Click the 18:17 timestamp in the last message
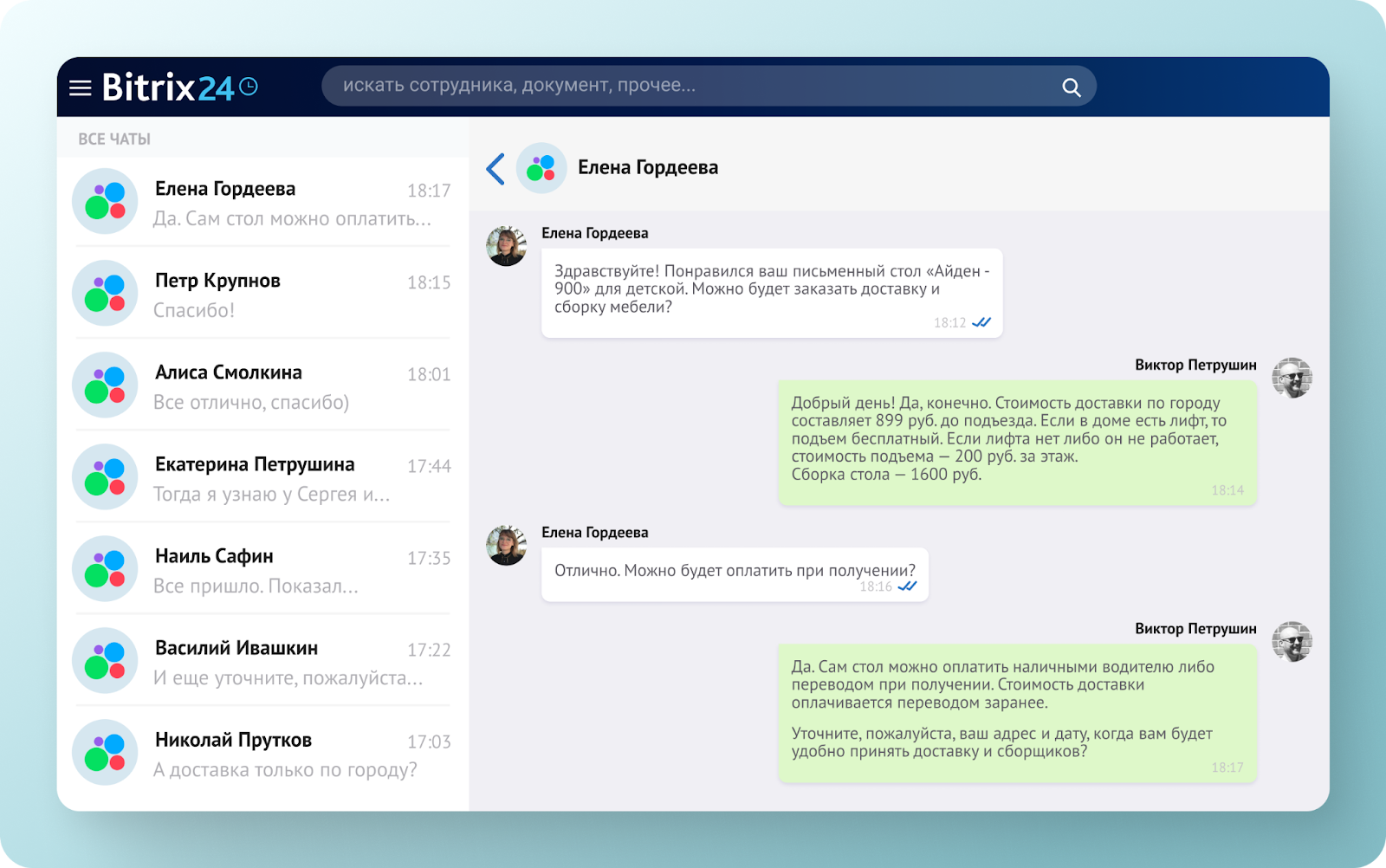Screen dimensions: 1386x868 pyautogui.click(x=1227, y=768)
